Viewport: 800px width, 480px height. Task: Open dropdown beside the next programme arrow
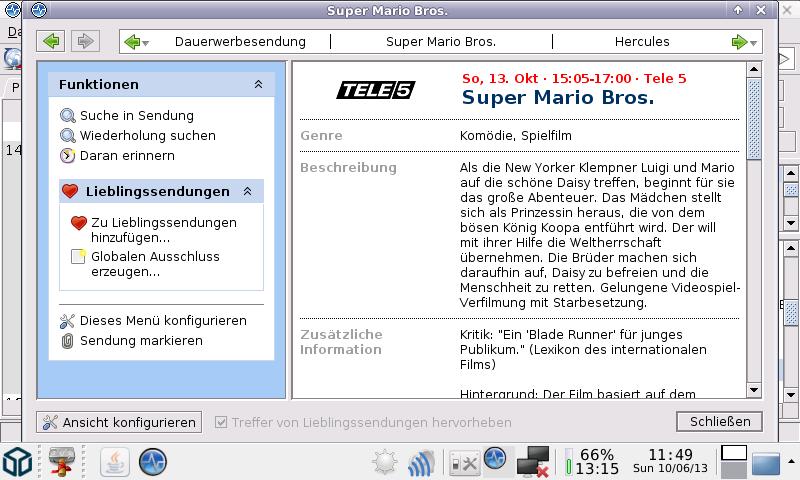(754, 43)
